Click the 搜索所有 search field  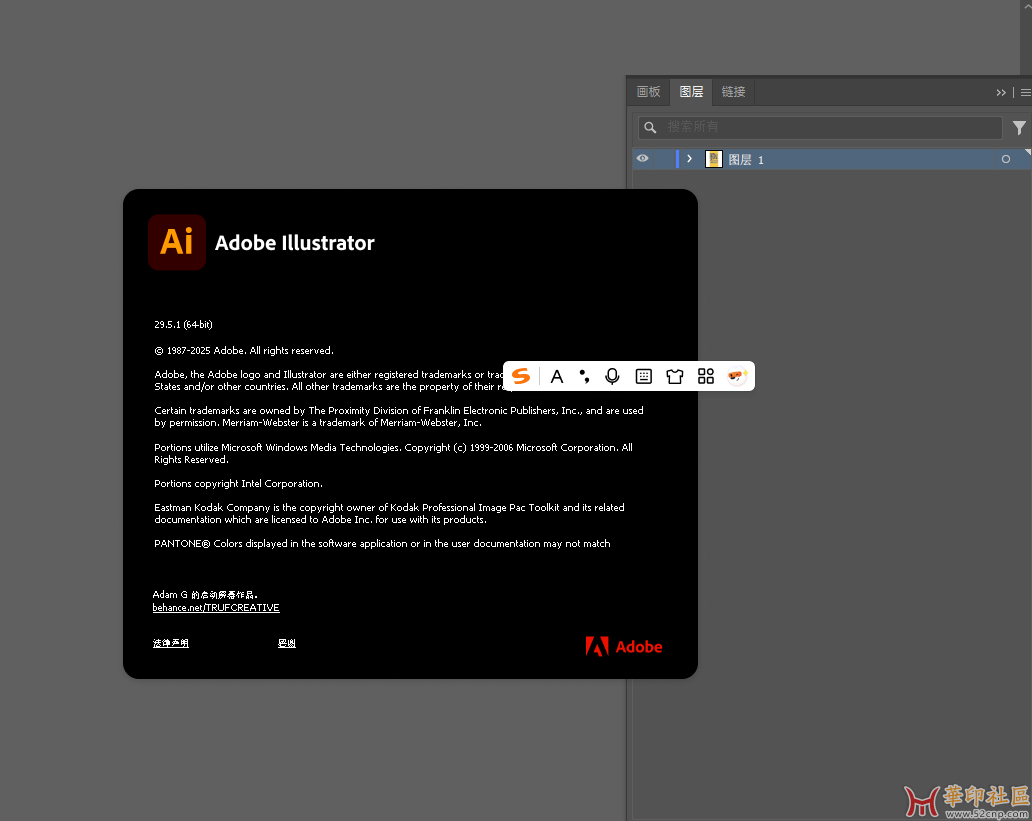point(819,127)
